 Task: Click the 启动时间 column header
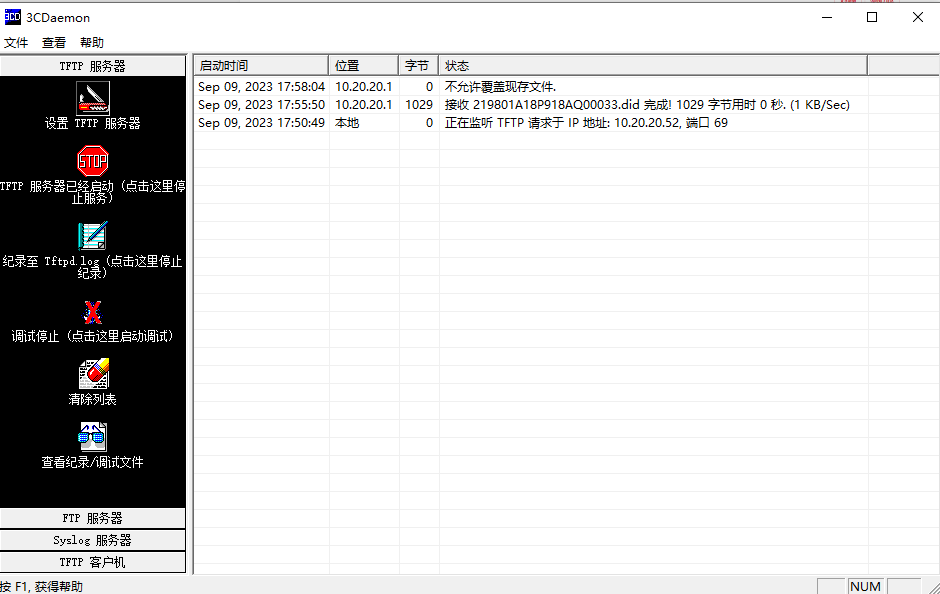(261, 65)
